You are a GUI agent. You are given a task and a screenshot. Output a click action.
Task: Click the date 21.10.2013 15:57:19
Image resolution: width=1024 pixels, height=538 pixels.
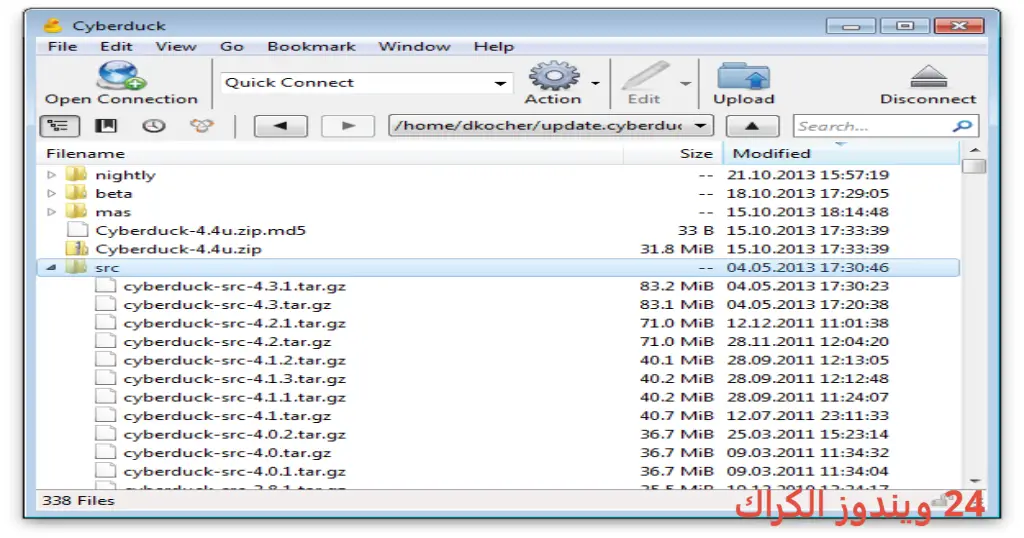pyautogui.click(x=808, y=174)
